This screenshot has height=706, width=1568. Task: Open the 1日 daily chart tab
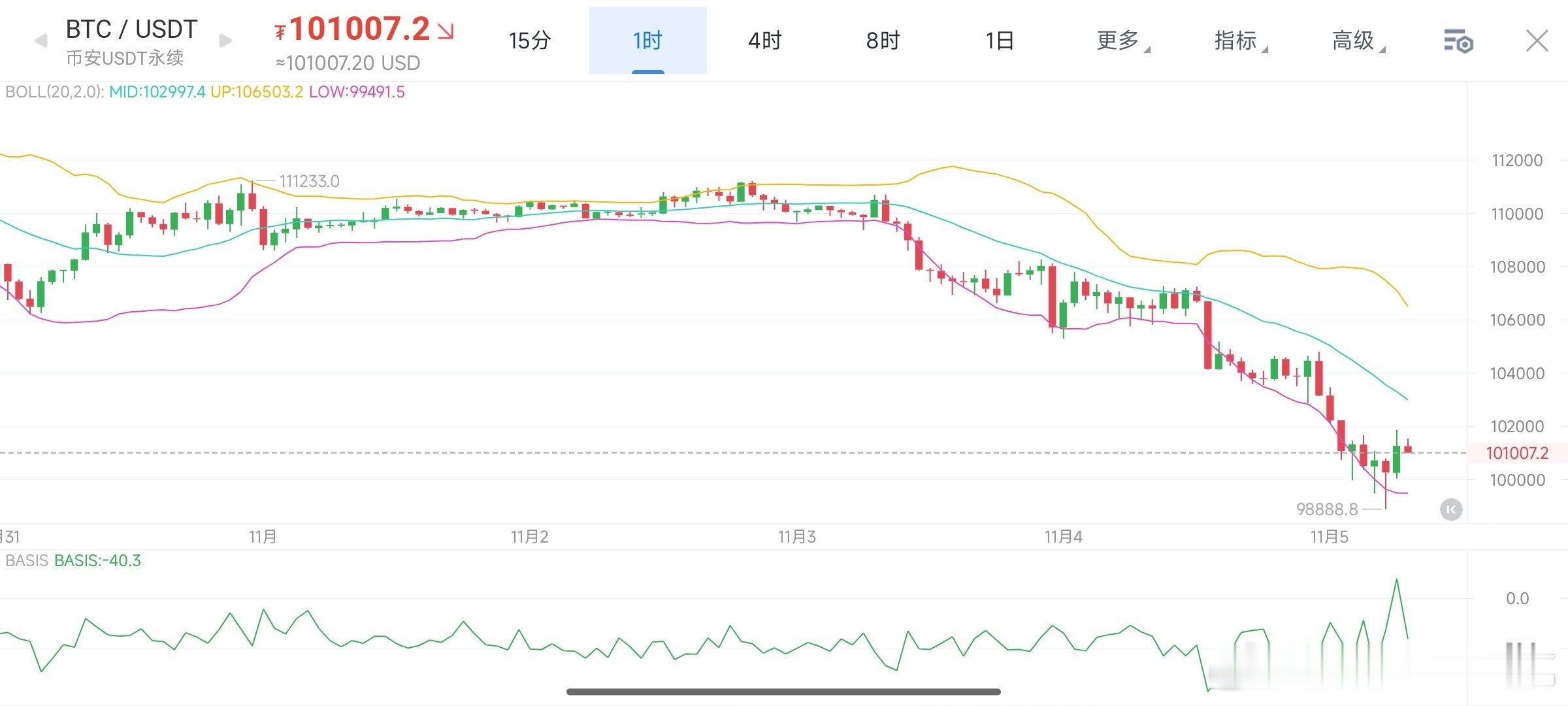[1001, 41]
